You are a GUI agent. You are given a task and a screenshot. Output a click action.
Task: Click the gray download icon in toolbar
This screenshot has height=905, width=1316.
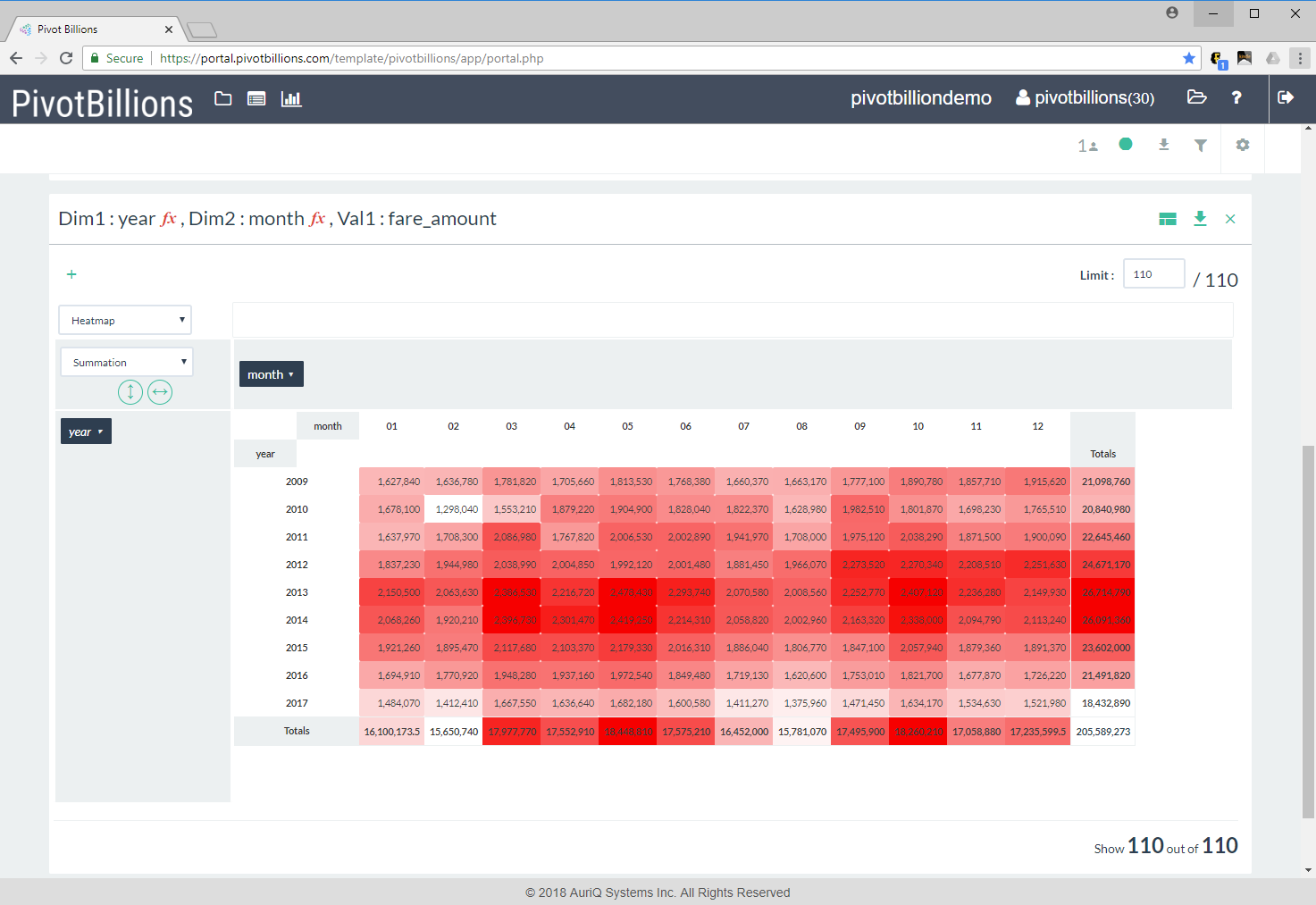coord(1164,145)
